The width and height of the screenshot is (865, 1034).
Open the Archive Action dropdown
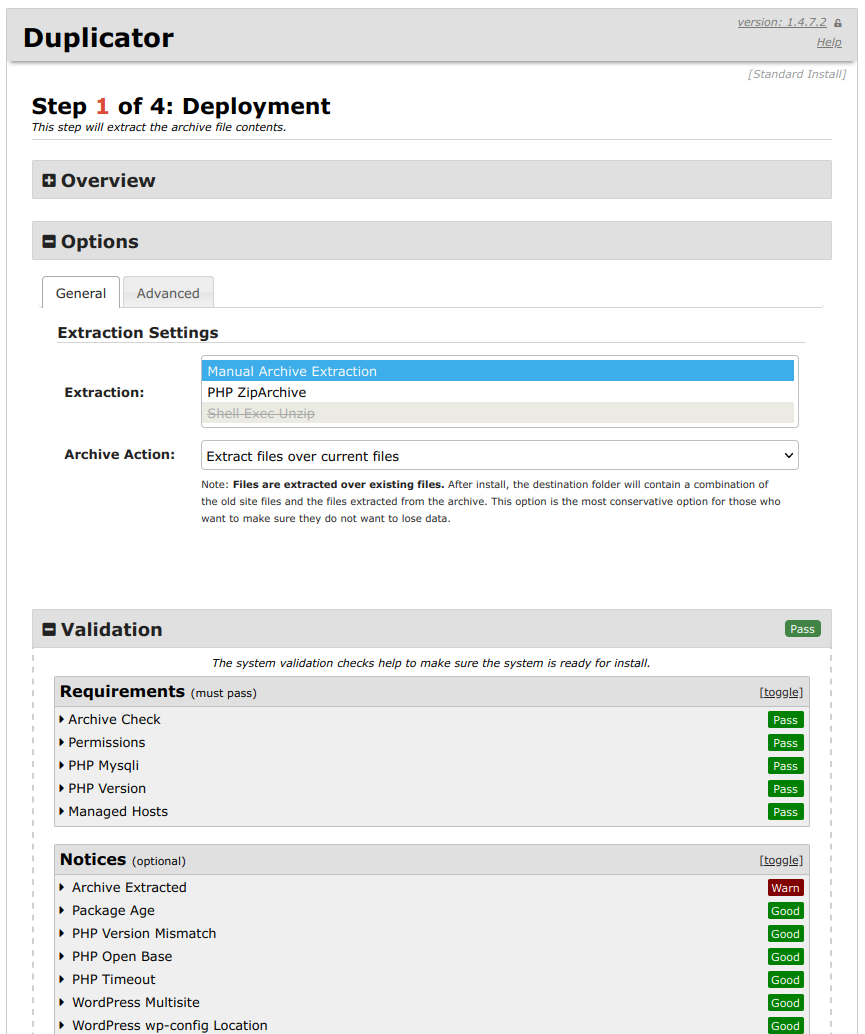coord(500,456)
